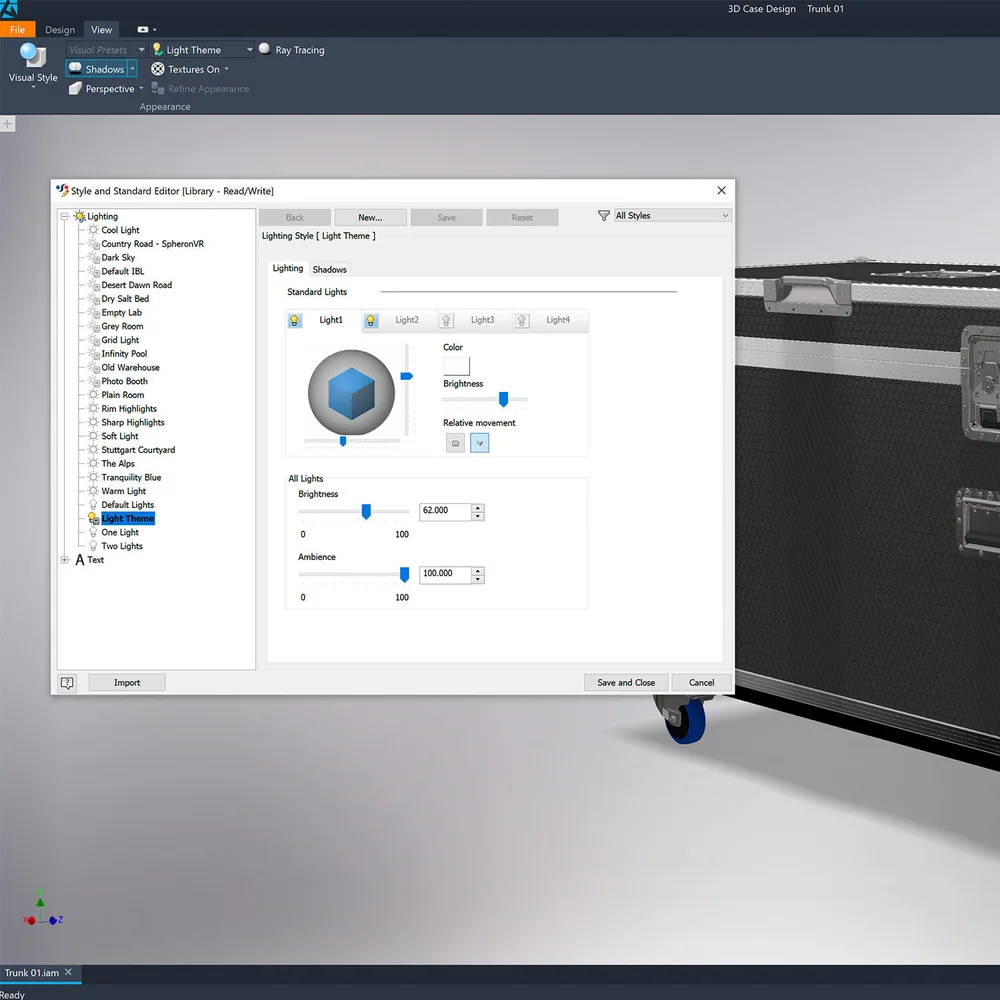The height and width of the screenshot is (1000, 1000).
Task: Adjust the All Lights Brightness slider
Action: click(x=366, y=511)
